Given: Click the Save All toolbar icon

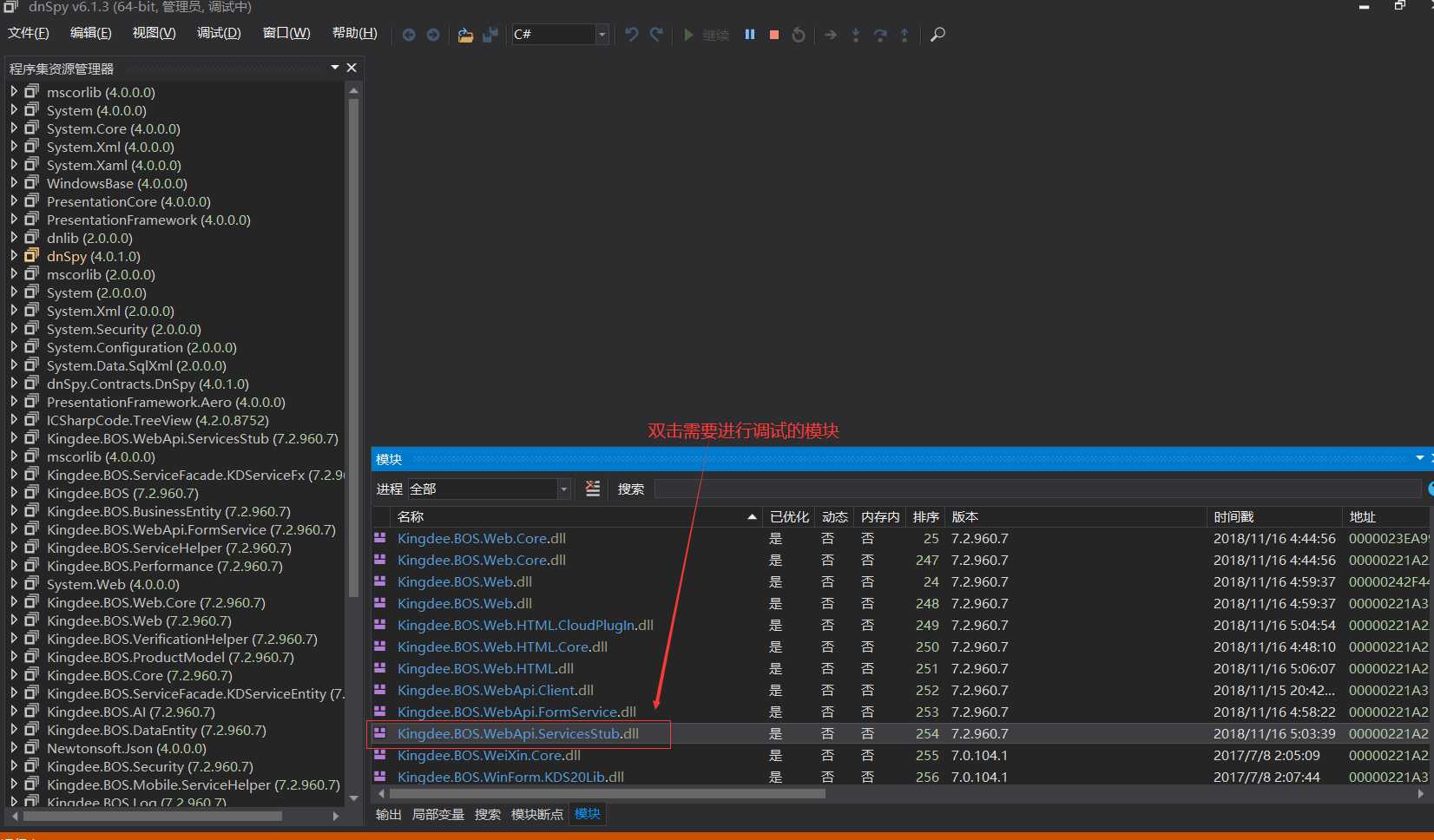Looking at the screenshot, I should click(490, 35).
